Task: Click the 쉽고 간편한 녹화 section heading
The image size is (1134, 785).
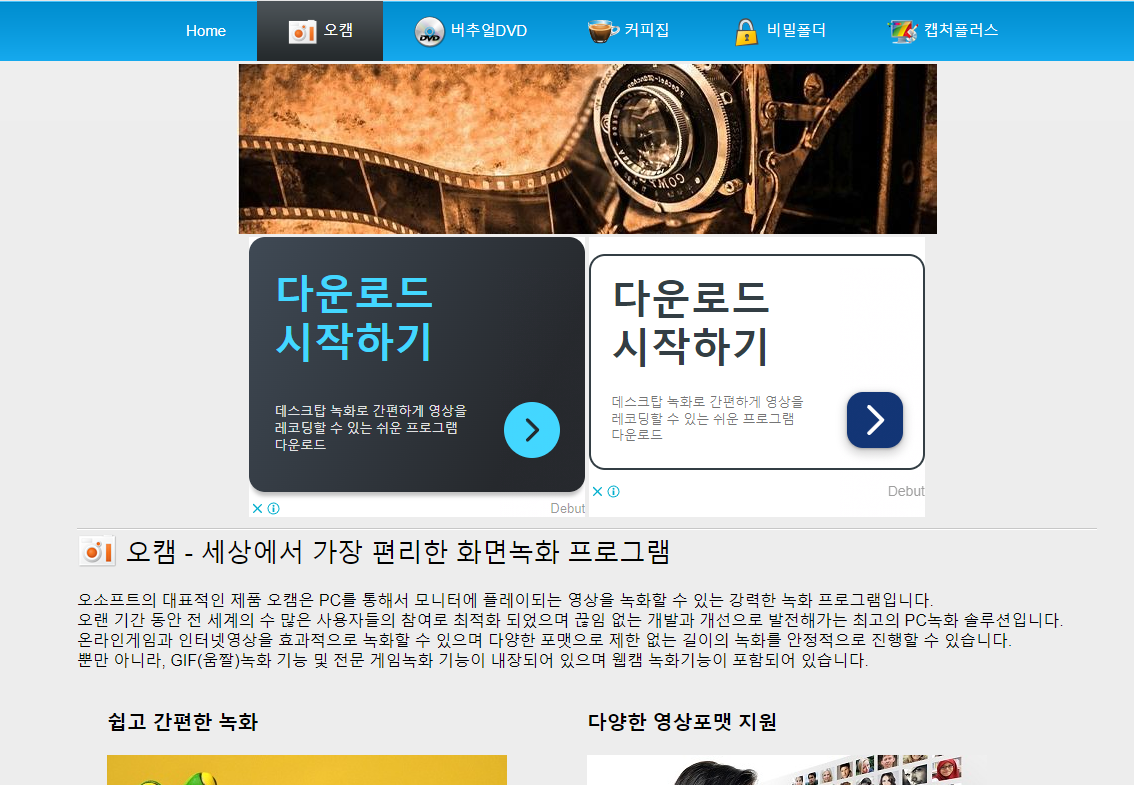Action: click(x=182, y=722)
